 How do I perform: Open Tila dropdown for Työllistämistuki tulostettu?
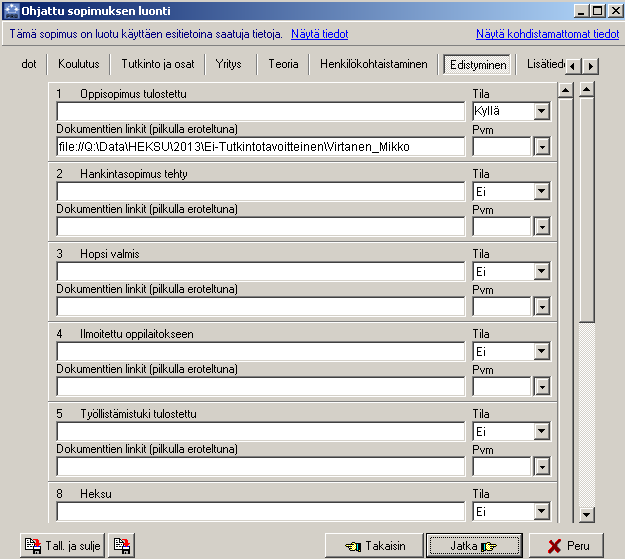click(x=542, y=431)
